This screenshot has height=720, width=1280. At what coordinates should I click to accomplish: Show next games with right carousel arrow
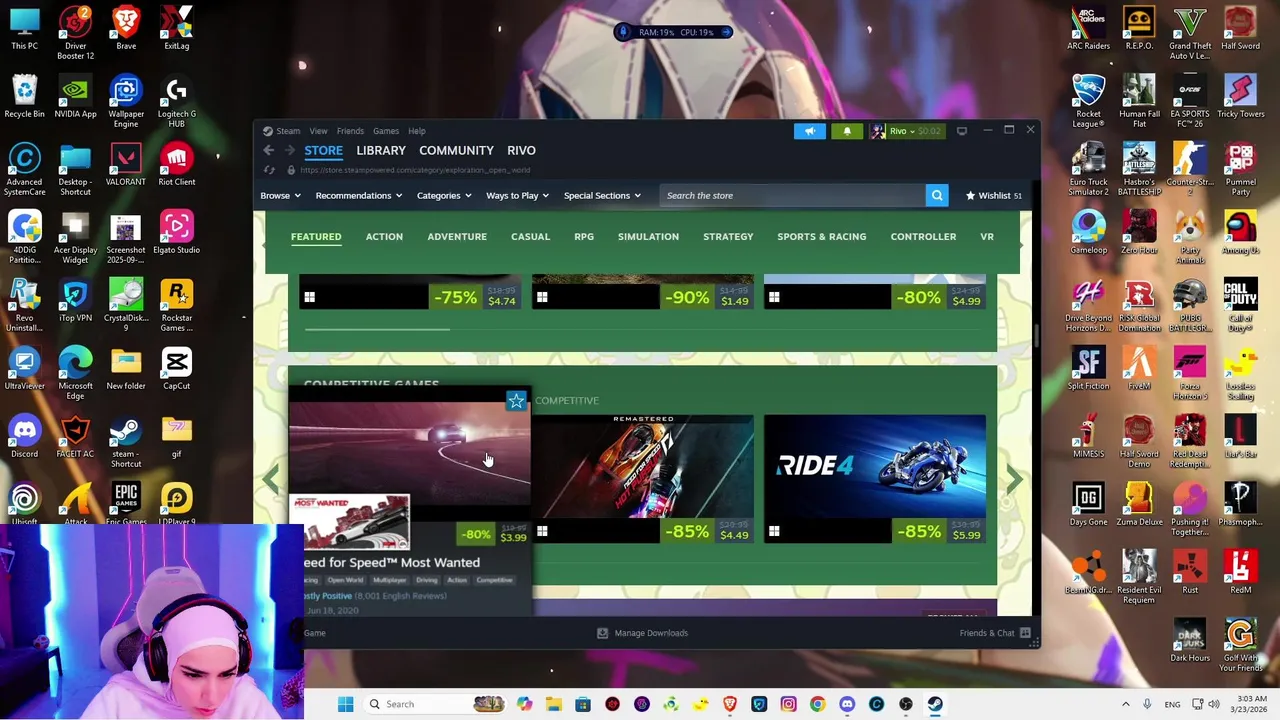(x=1014, y=480)
